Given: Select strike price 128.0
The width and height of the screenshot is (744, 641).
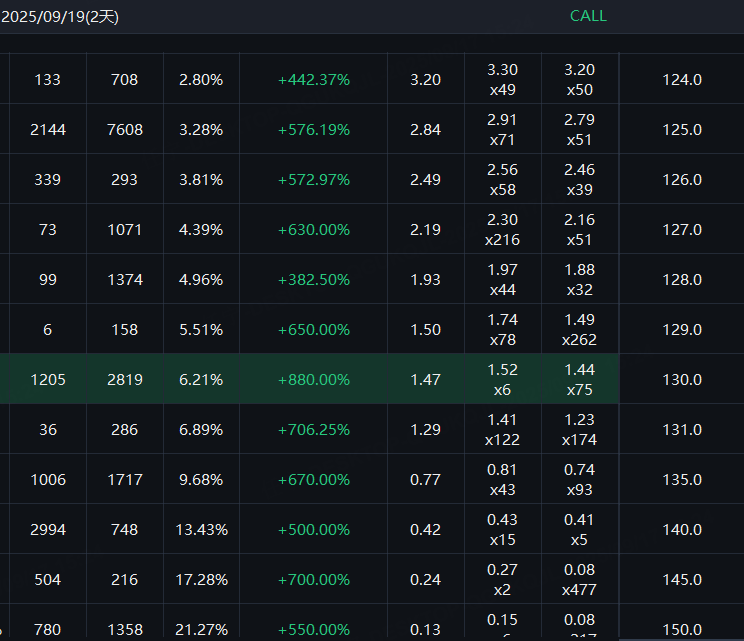Looking at the screenshot, I should click(682, 279).
